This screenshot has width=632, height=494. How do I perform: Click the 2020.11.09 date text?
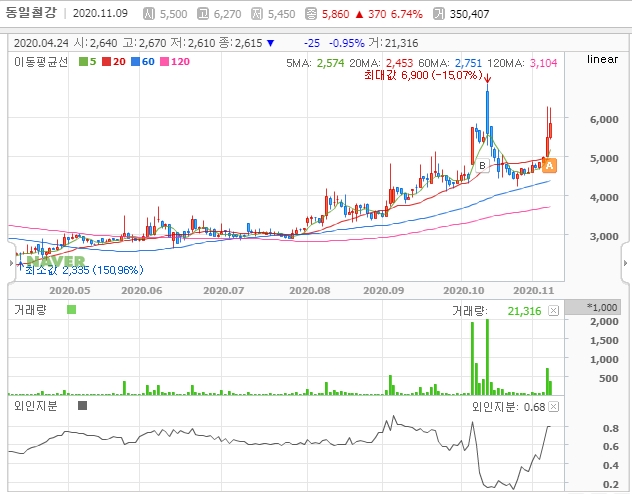(100, 13)
